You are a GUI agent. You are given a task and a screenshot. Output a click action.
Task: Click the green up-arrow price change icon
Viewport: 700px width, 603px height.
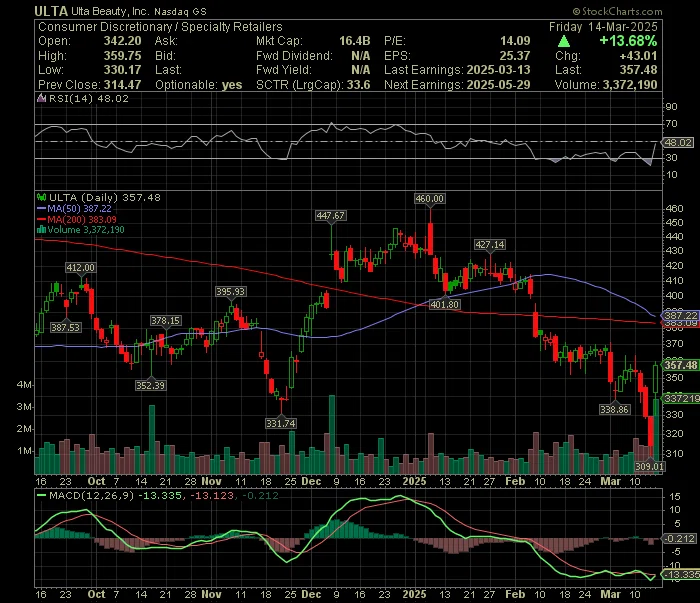(x=563, y=42)
